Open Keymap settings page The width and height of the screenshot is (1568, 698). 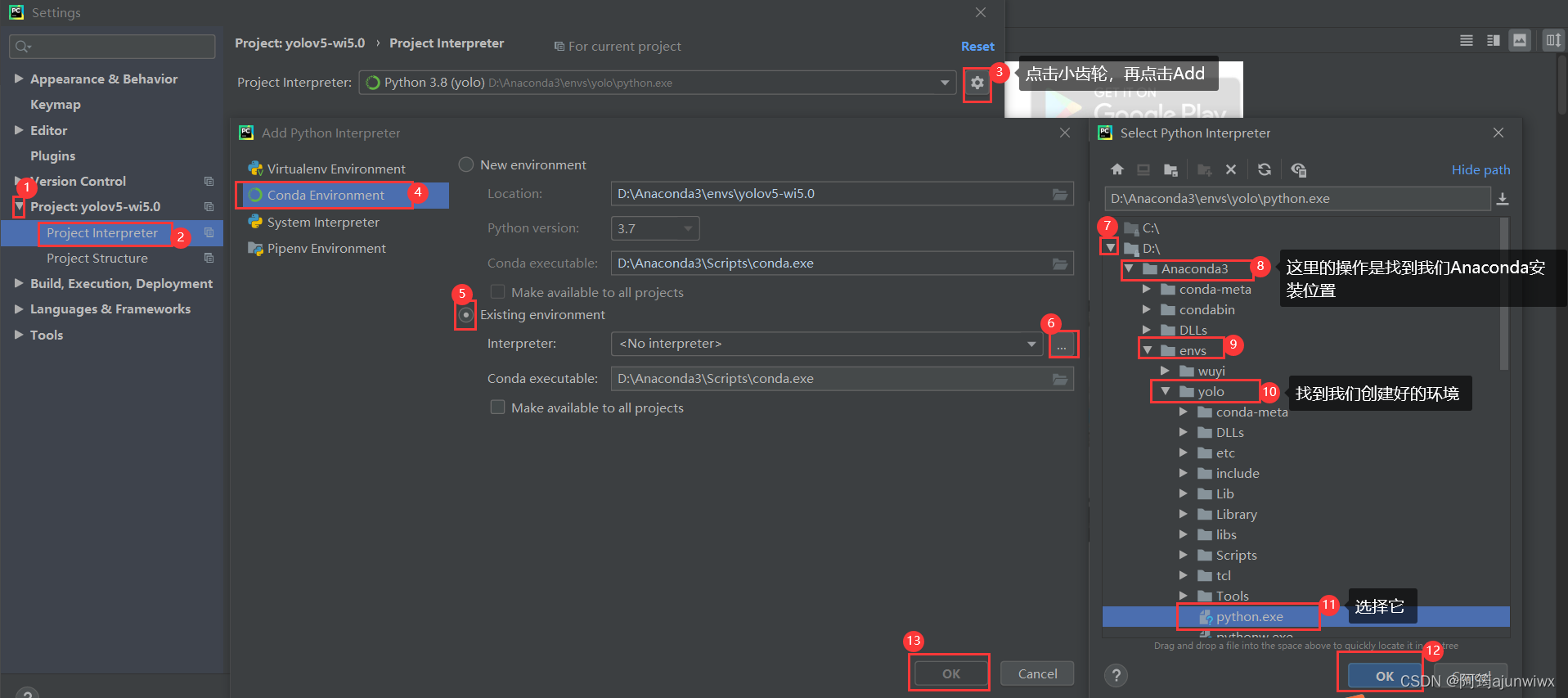pyautogui.click(x=56, y=105)
